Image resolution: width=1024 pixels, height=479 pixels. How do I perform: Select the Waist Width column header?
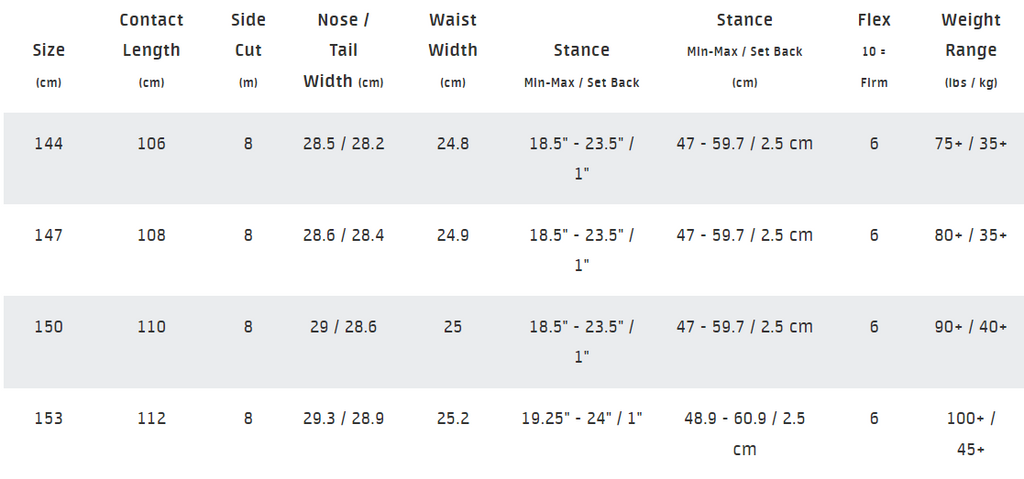coord(453,50)
